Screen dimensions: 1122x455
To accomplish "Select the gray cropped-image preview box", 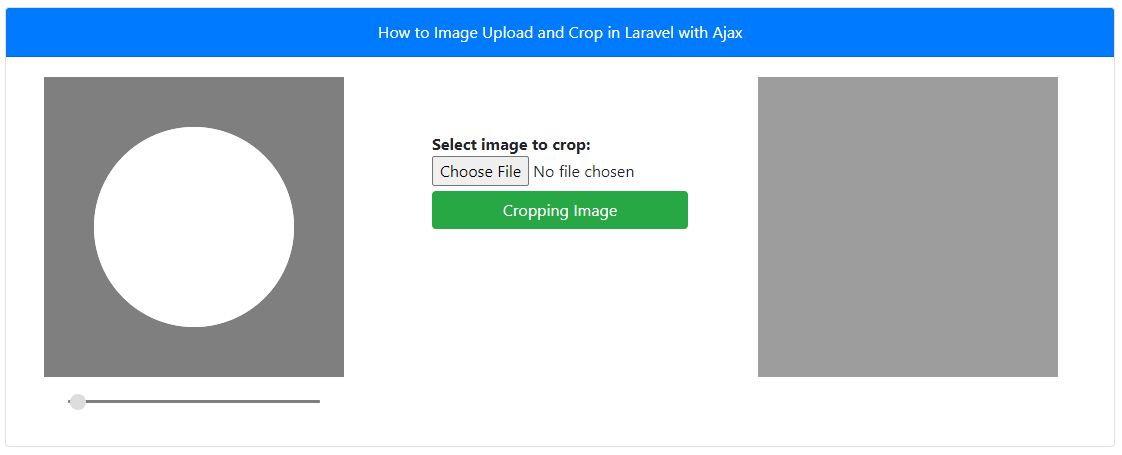I will (907, 227).
